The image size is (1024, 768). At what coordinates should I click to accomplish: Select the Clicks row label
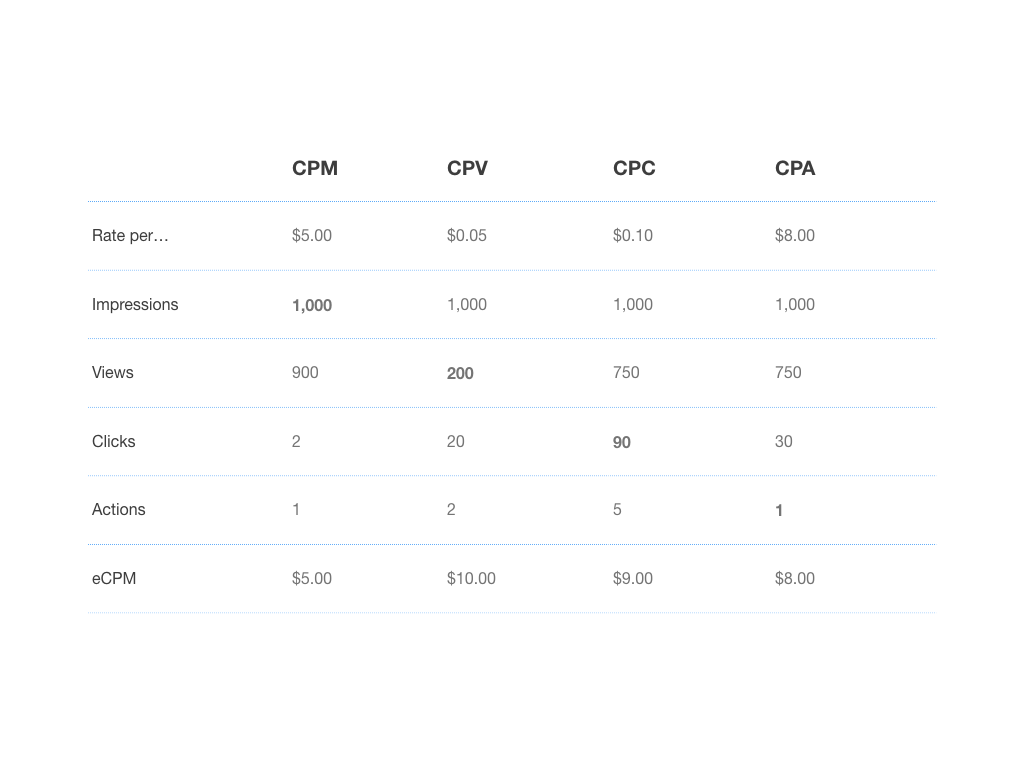pos(113,441)
